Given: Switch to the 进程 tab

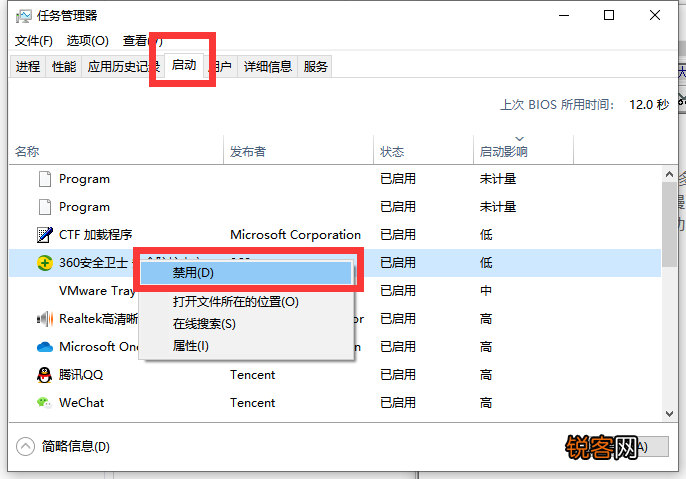Looking at the screenshot, I should point(28,66).
